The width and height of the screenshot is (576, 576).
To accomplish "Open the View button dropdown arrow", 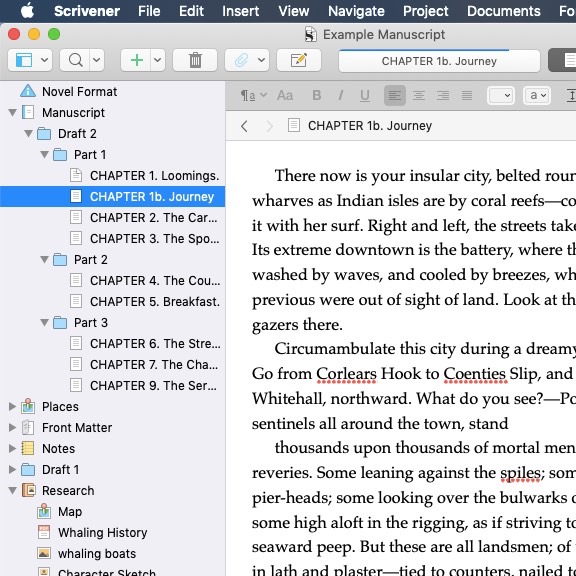I will [x=44, y=60].
